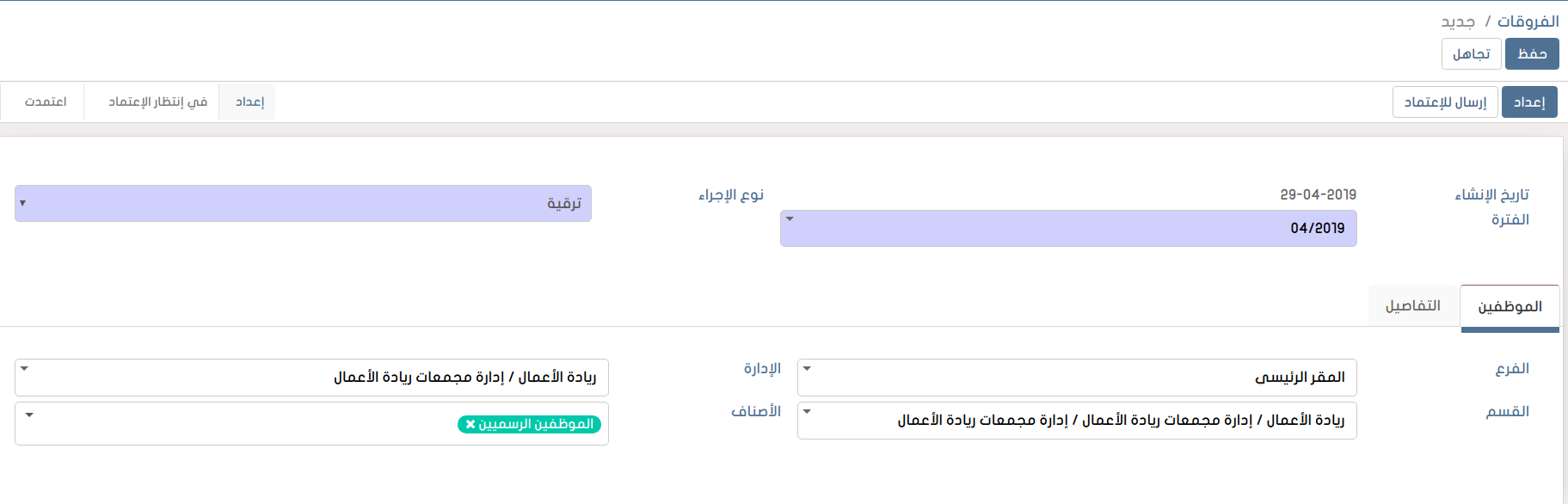Click the إعداد status bar stage
Screen dimensions: 1568x504
coord(249,101)
